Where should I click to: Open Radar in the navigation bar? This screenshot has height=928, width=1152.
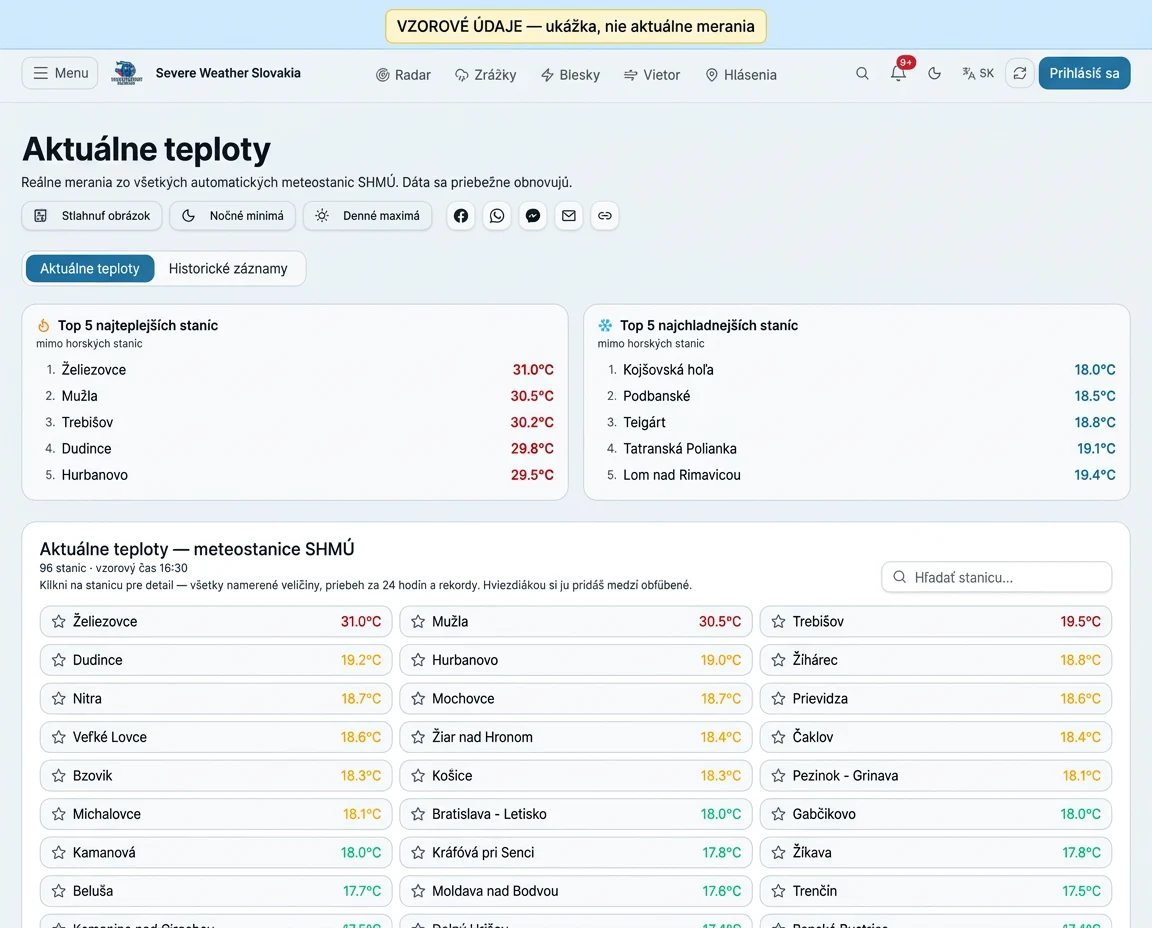coord(403,74)
